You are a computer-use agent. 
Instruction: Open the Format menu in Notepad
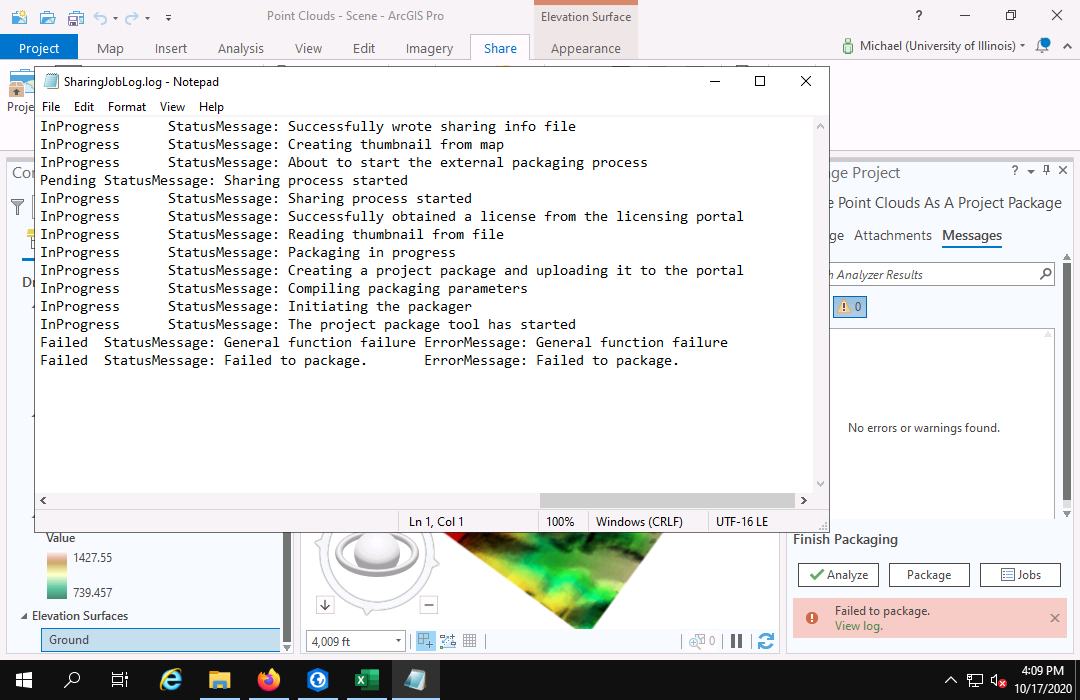click(x=127, y=107)
